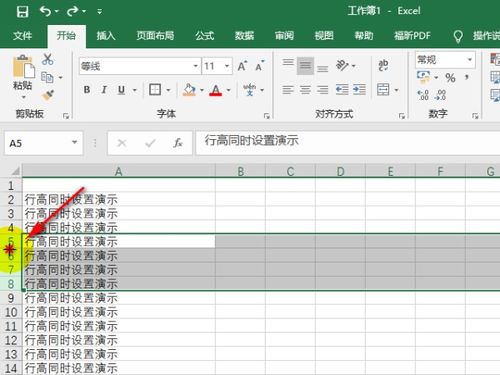Viewport: 500px width, 375px height.
Task: Switch to the 视图 ribbon tab
Action: (324, 36)
